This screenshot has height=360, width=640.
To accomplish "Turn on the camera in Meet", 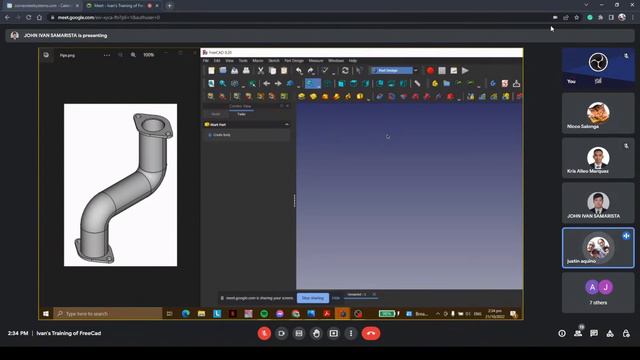I will coord(281,333).
